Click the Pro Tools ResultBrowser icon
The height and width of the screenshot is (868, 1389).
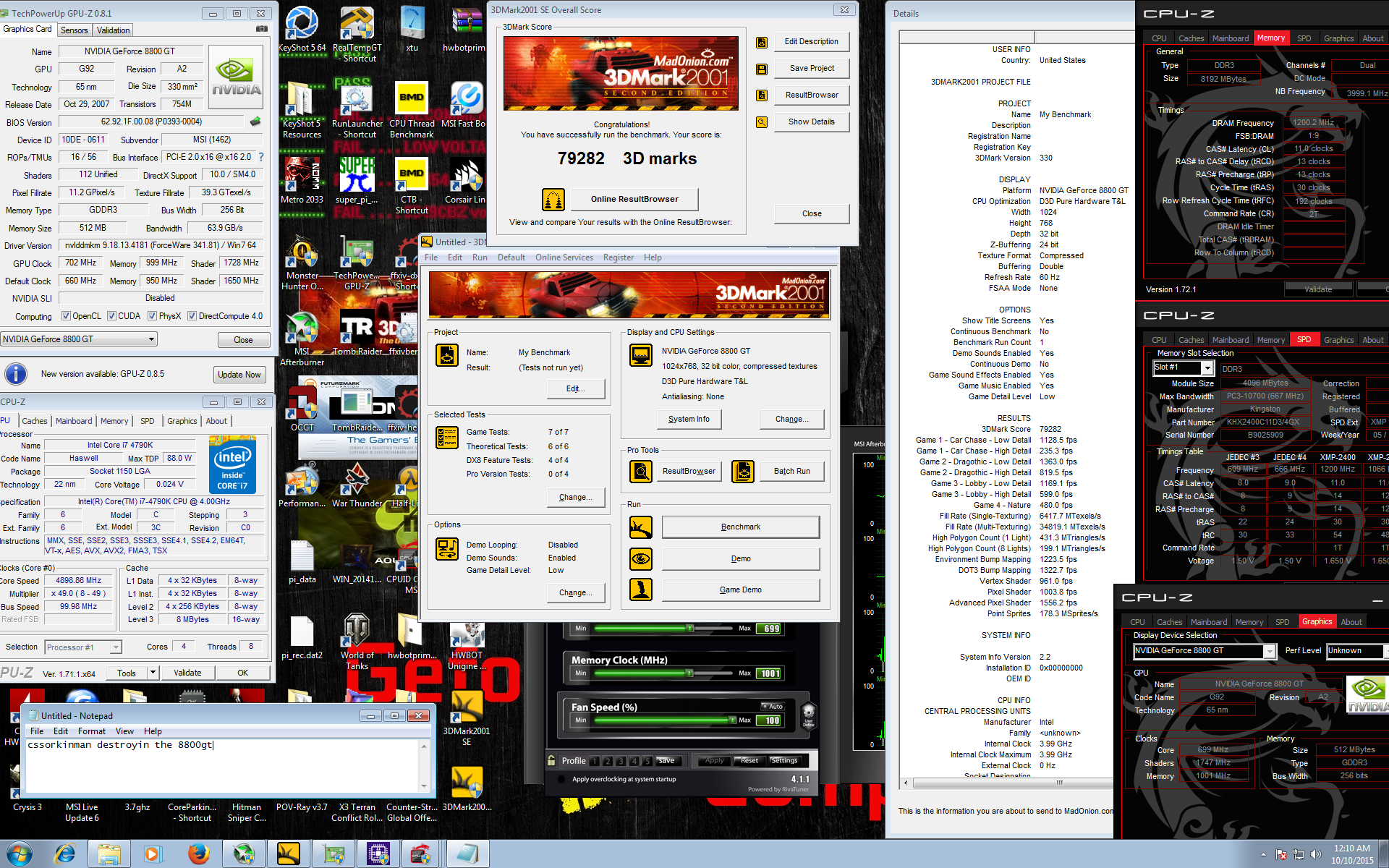[641, 472]
